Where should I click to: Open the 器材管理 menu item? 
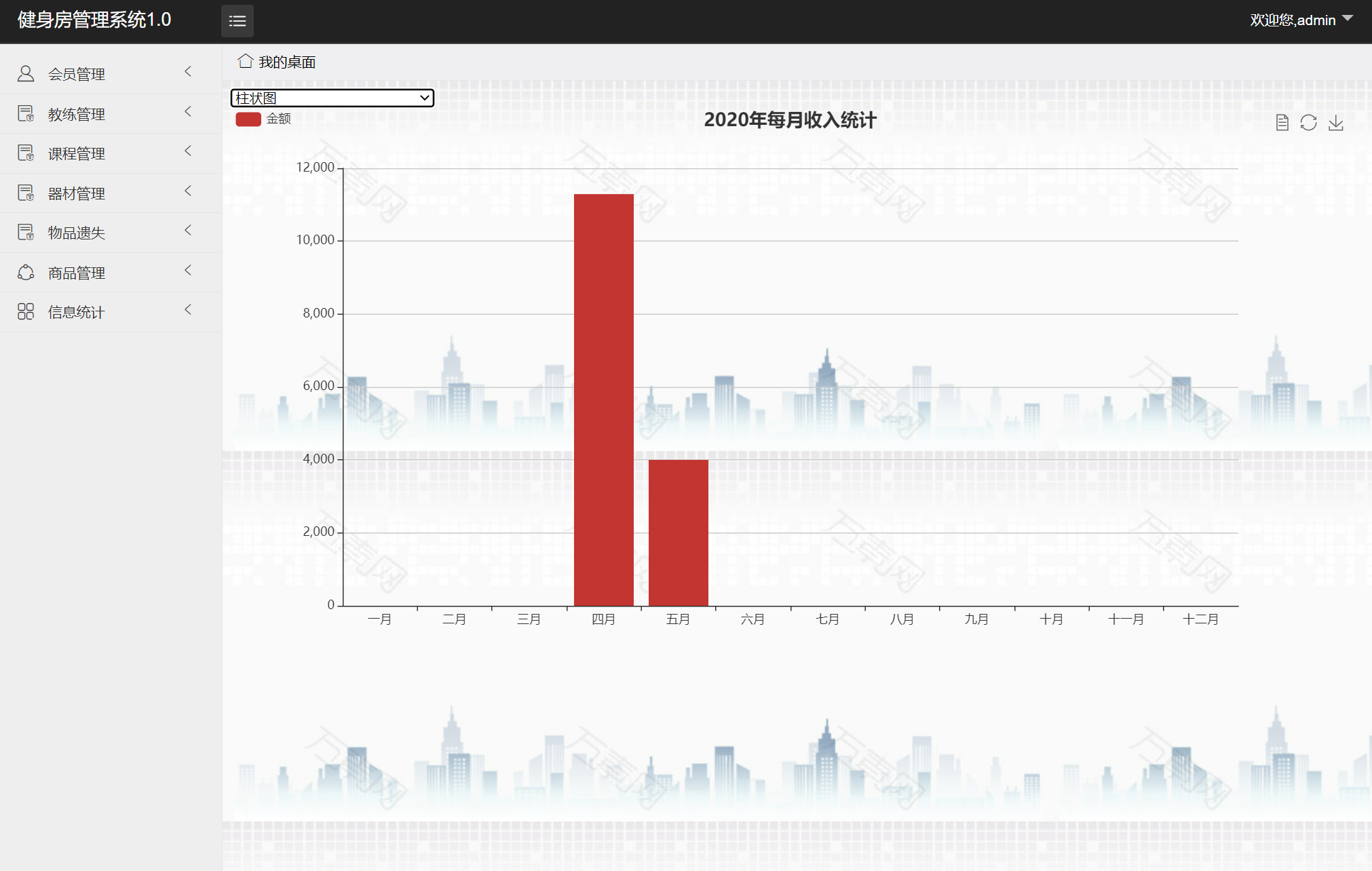point(77,194)
